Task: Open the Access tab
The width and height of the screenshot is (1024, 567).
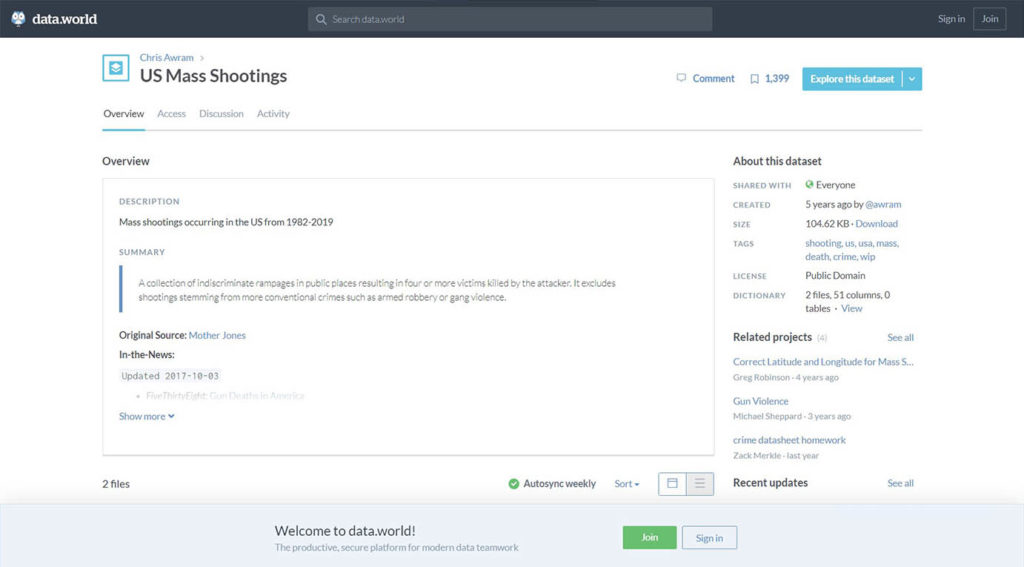Action: (171, 114)
